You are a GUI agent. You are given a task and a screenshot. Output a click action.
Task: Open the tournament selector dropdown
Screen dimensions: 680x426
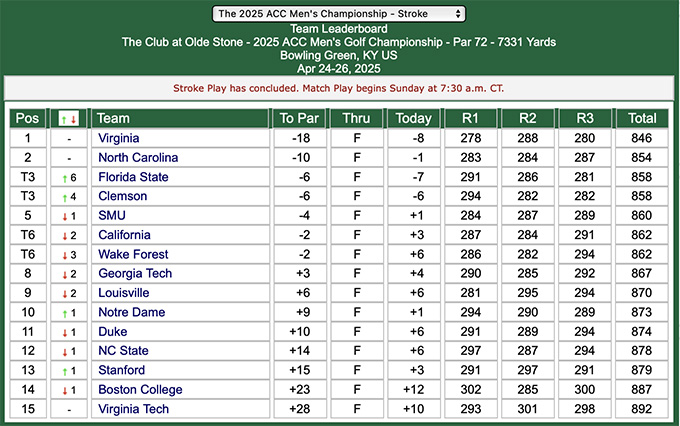tap(339, 13)
